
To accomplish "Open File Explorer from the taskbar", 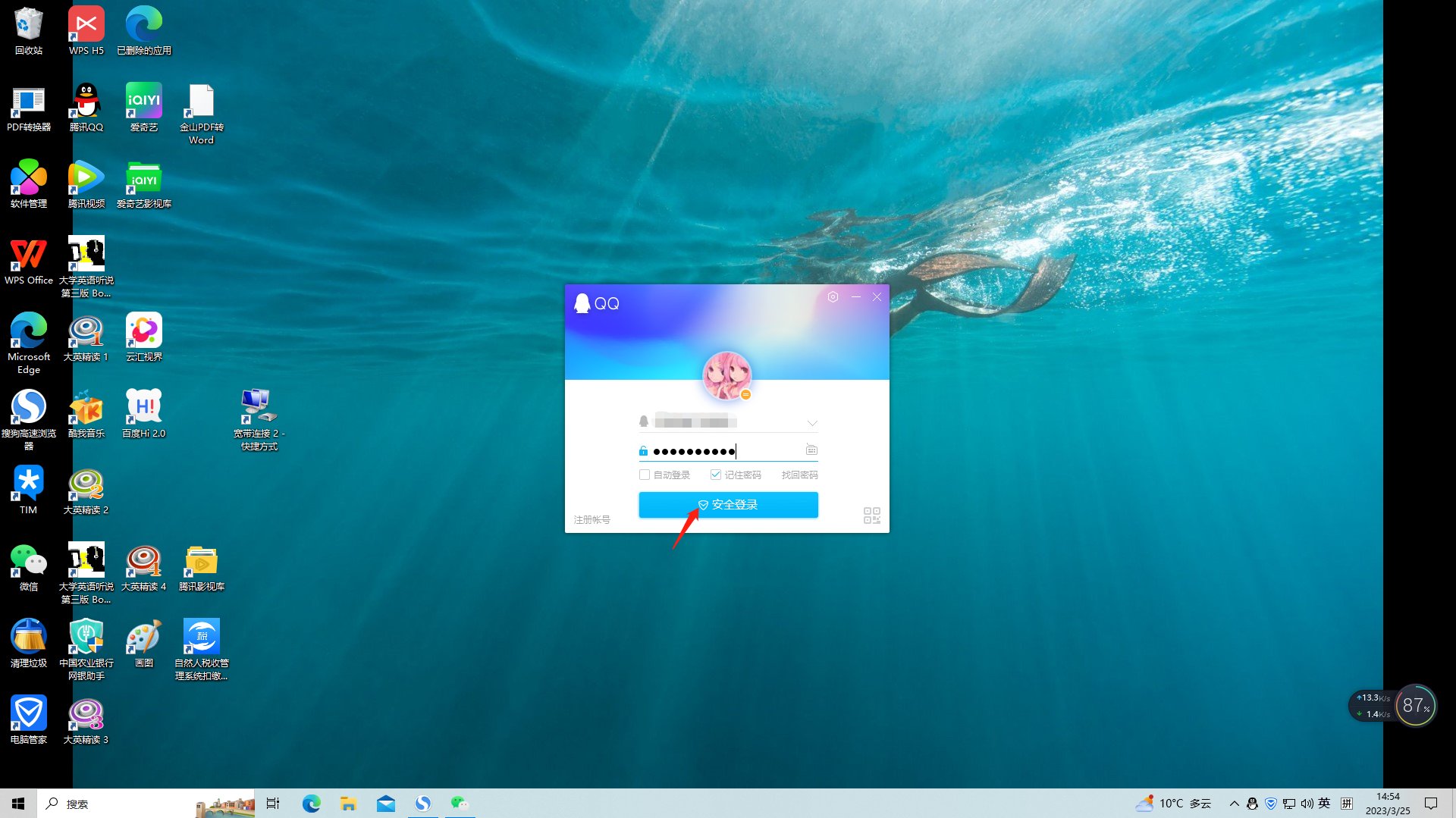I will (348, 804).
